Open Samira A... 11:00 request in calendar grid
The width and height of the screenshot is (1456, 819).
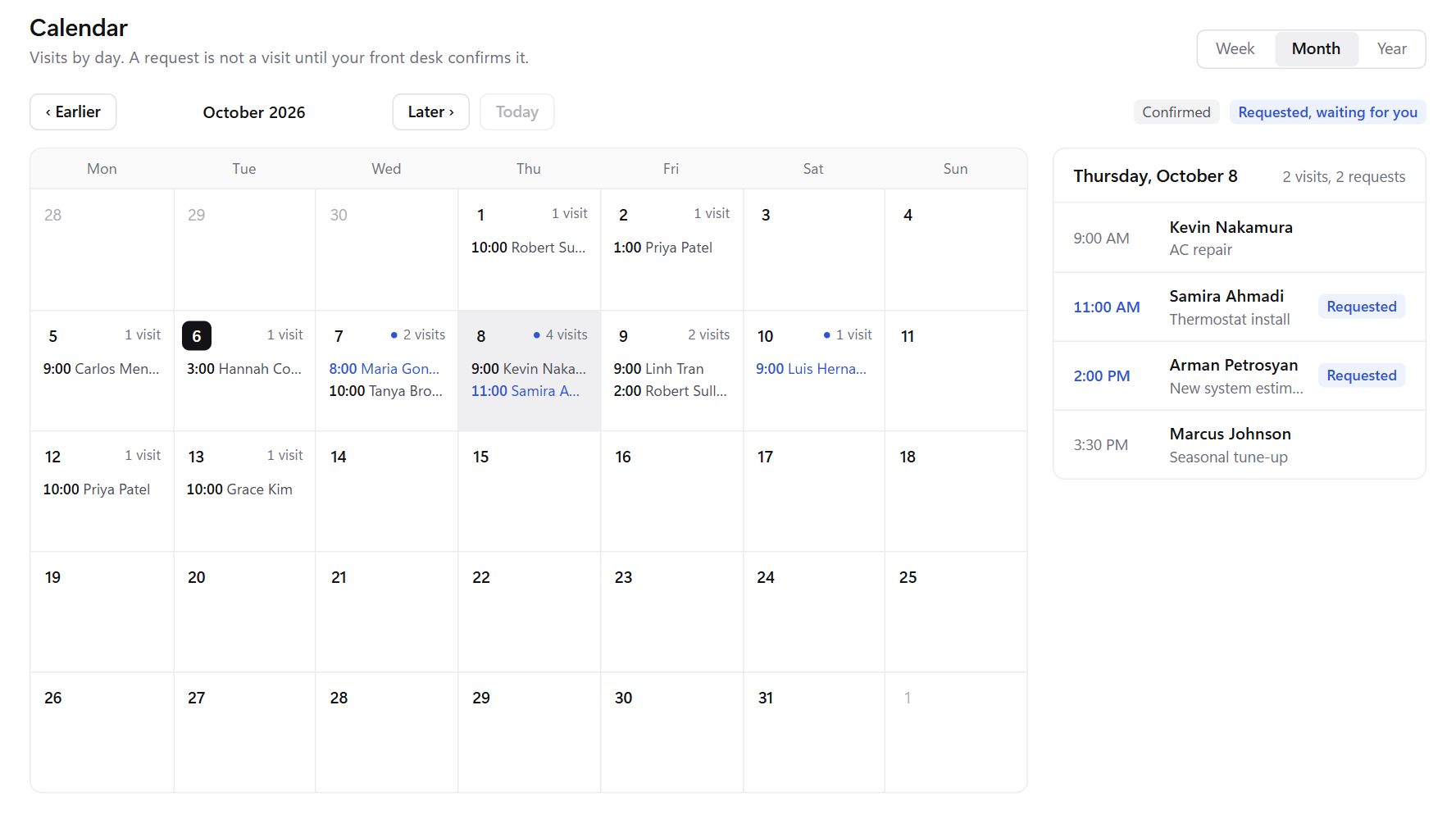526,391
